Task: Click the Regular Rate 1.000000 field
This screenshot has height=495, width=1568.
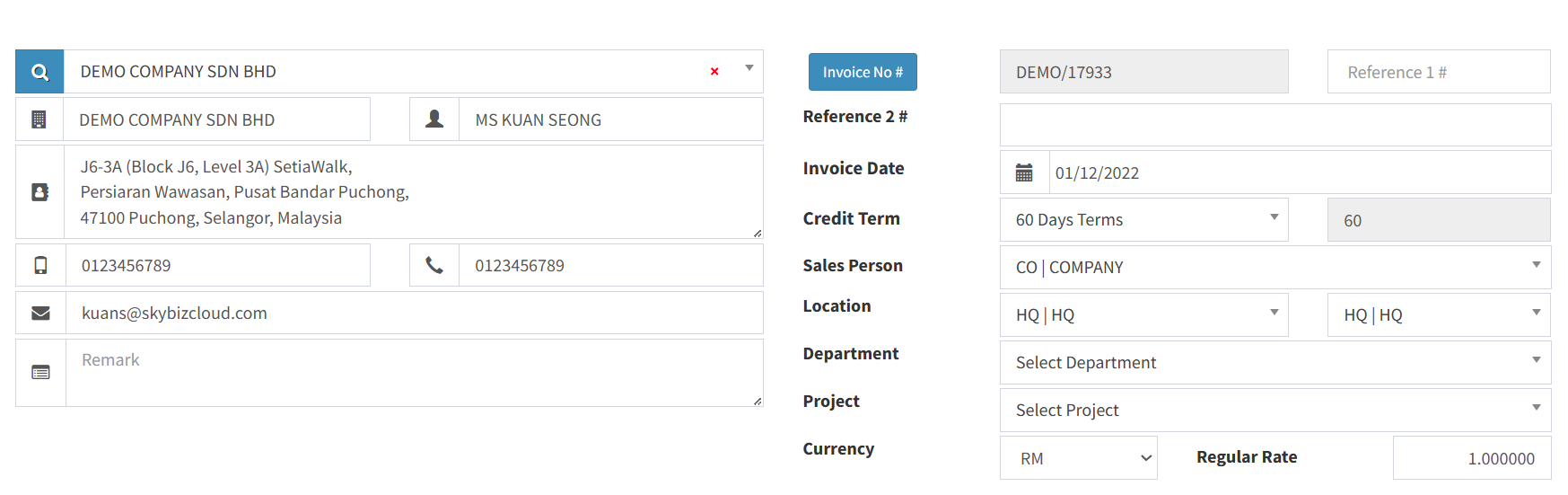Action: 1471,458
